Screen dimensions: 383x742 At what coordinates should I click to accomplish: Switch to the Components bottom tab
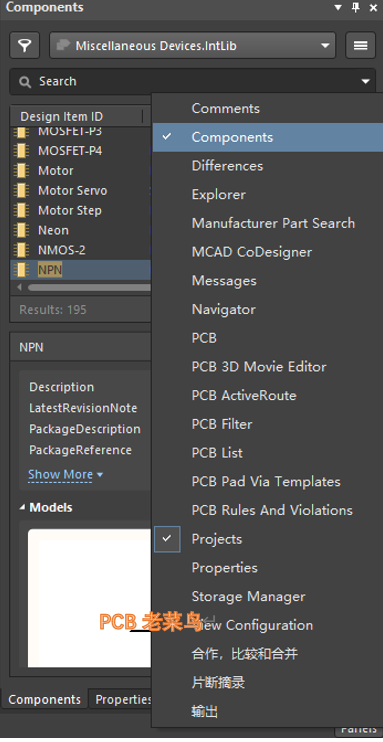tap(45, 699)
